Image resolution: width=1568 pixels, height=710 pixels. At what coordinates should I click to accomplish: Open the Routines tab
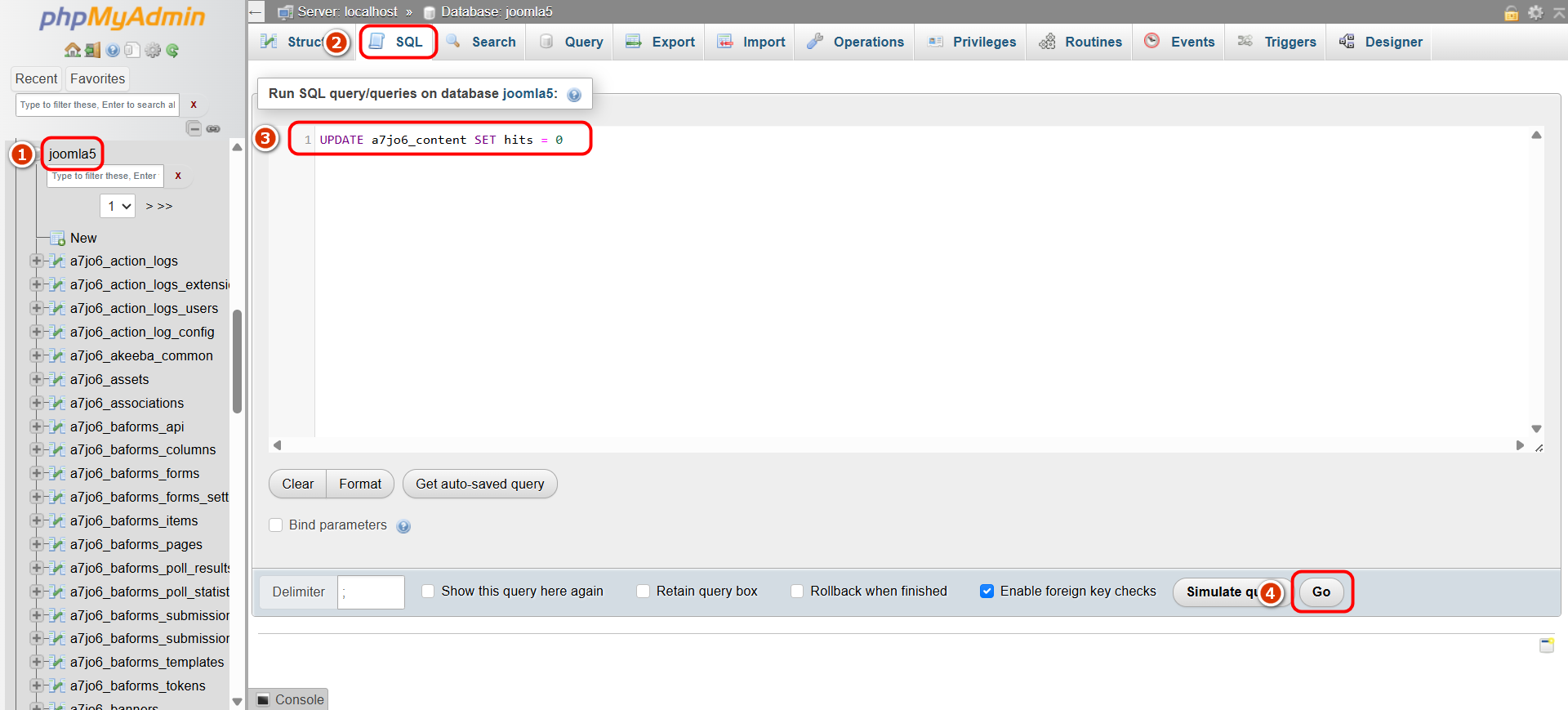click(1080, 42)
